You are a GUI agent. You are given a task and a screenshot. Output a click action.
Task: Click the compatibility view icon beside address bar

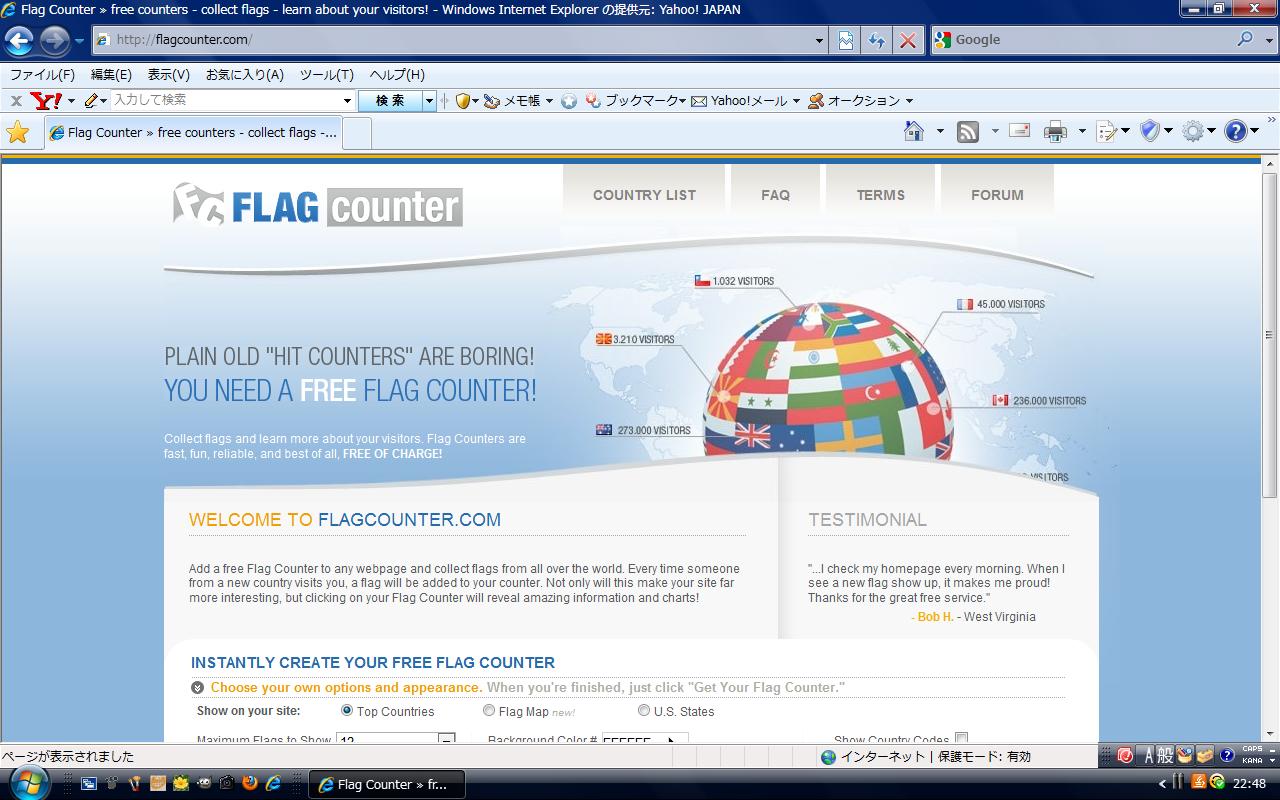coord(846,40)
